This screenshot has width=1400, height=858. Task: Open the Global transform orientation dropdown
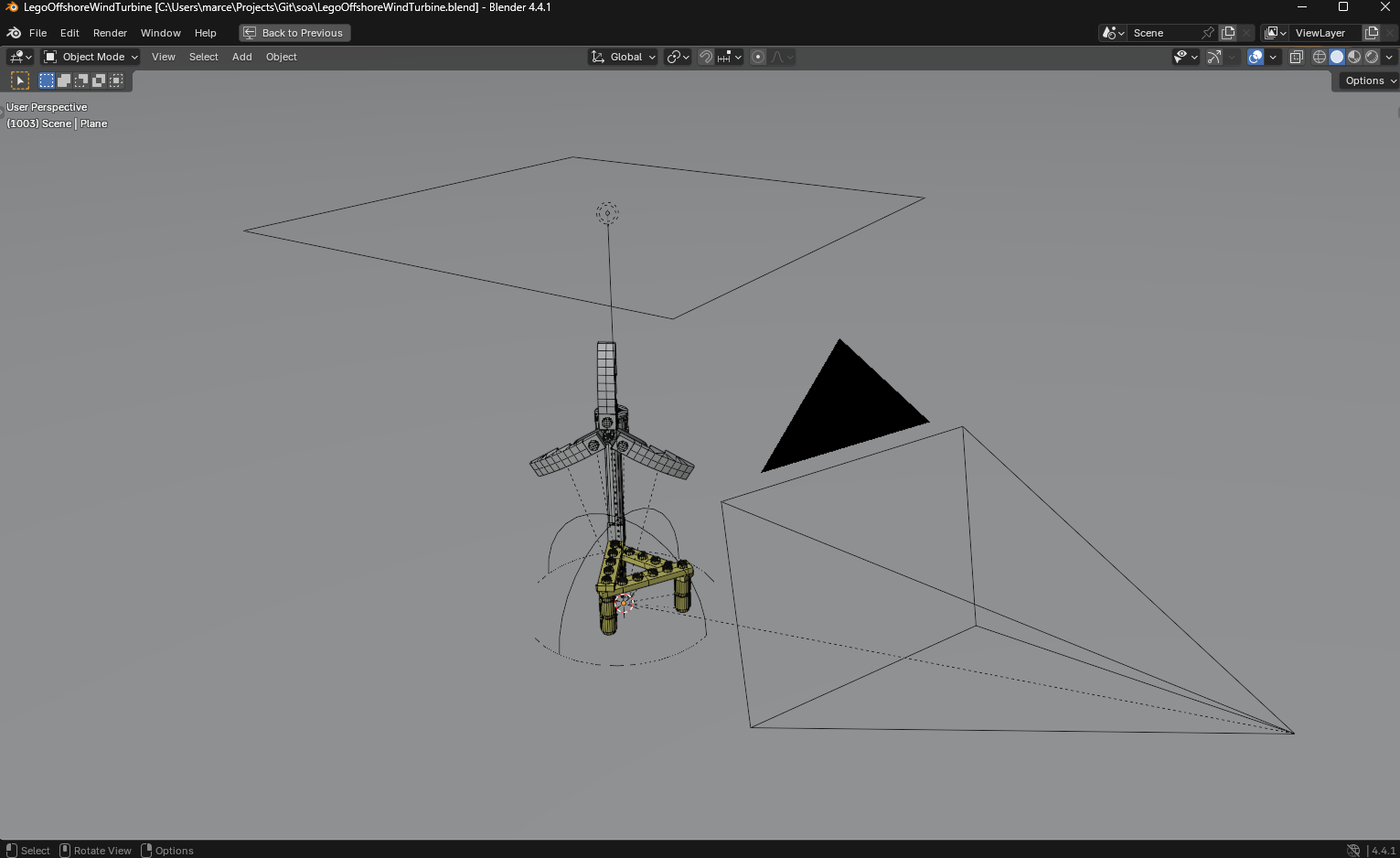pos(623,57)
